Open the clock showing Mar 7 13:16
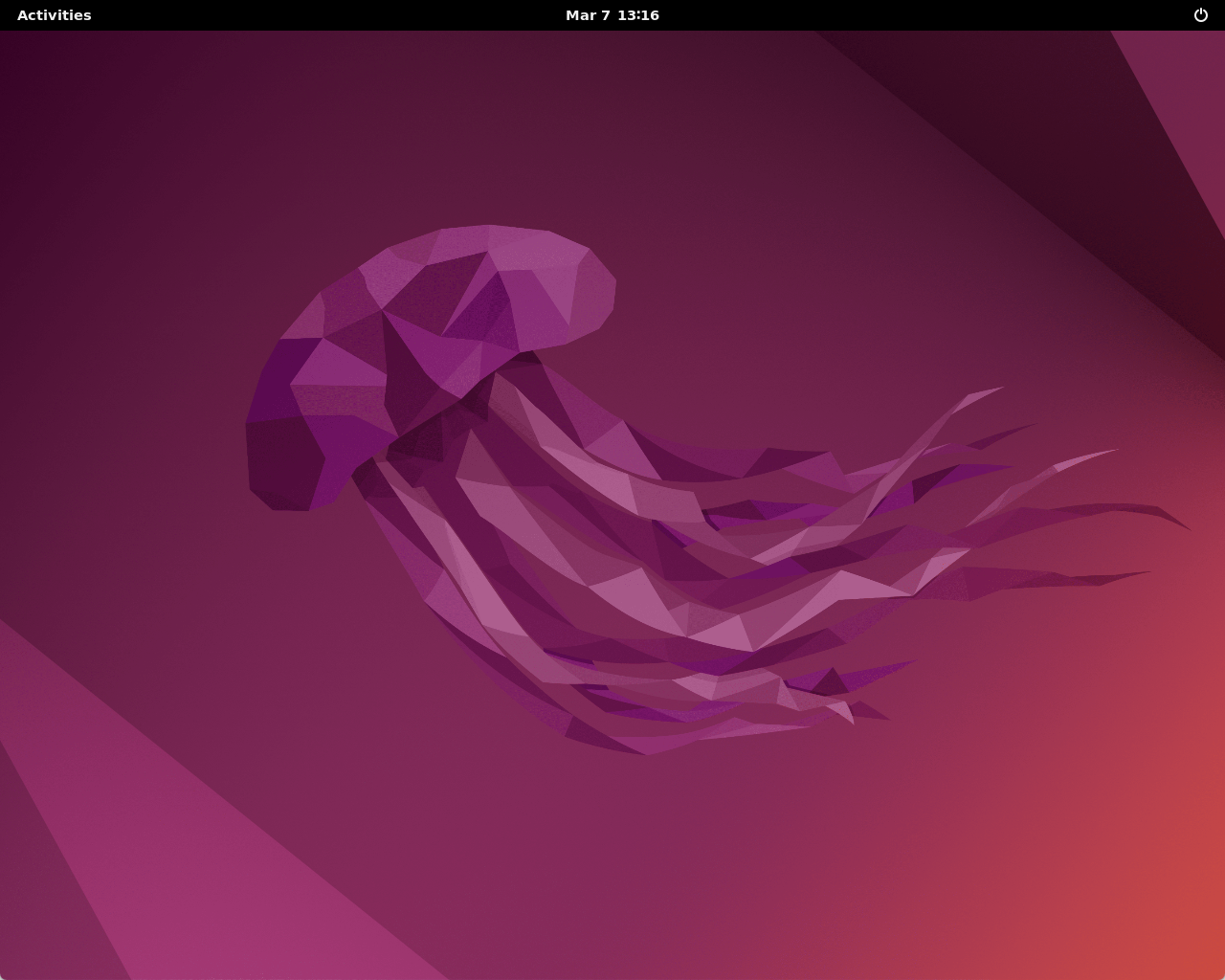 point(612,15)
